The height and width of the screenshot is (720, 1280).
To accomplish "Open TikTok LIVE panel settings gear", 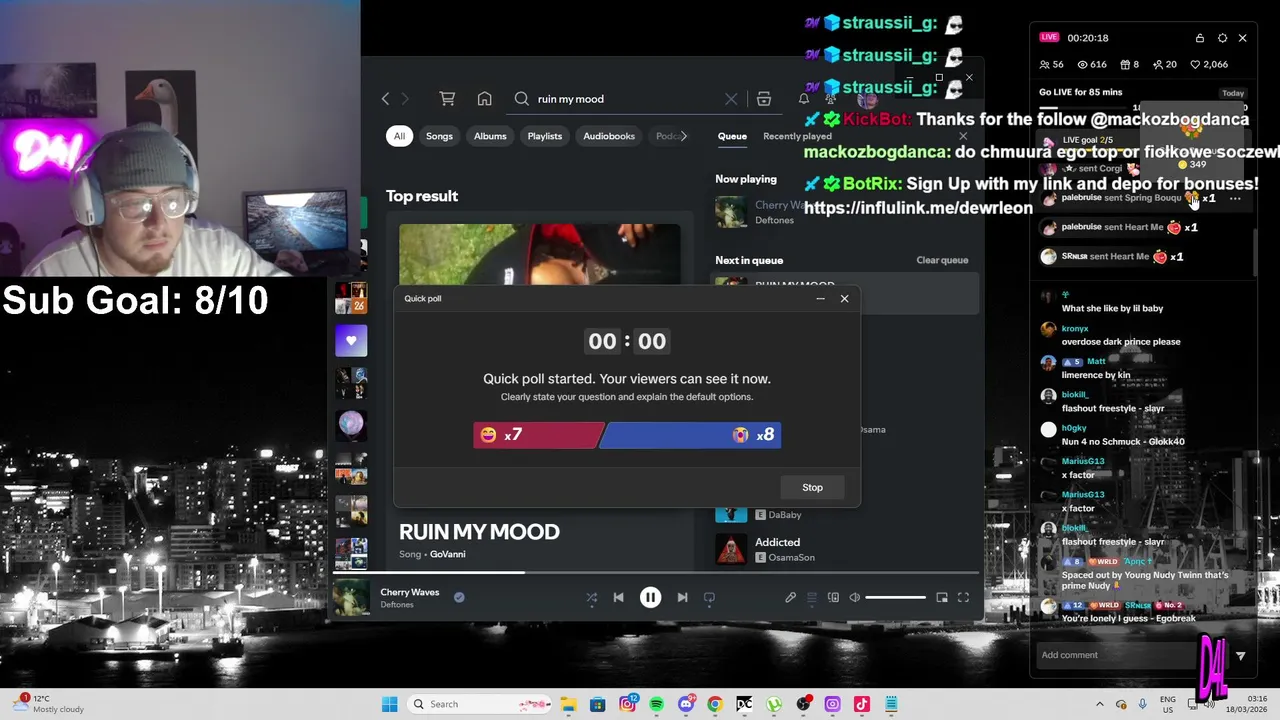I will 1222,38.
